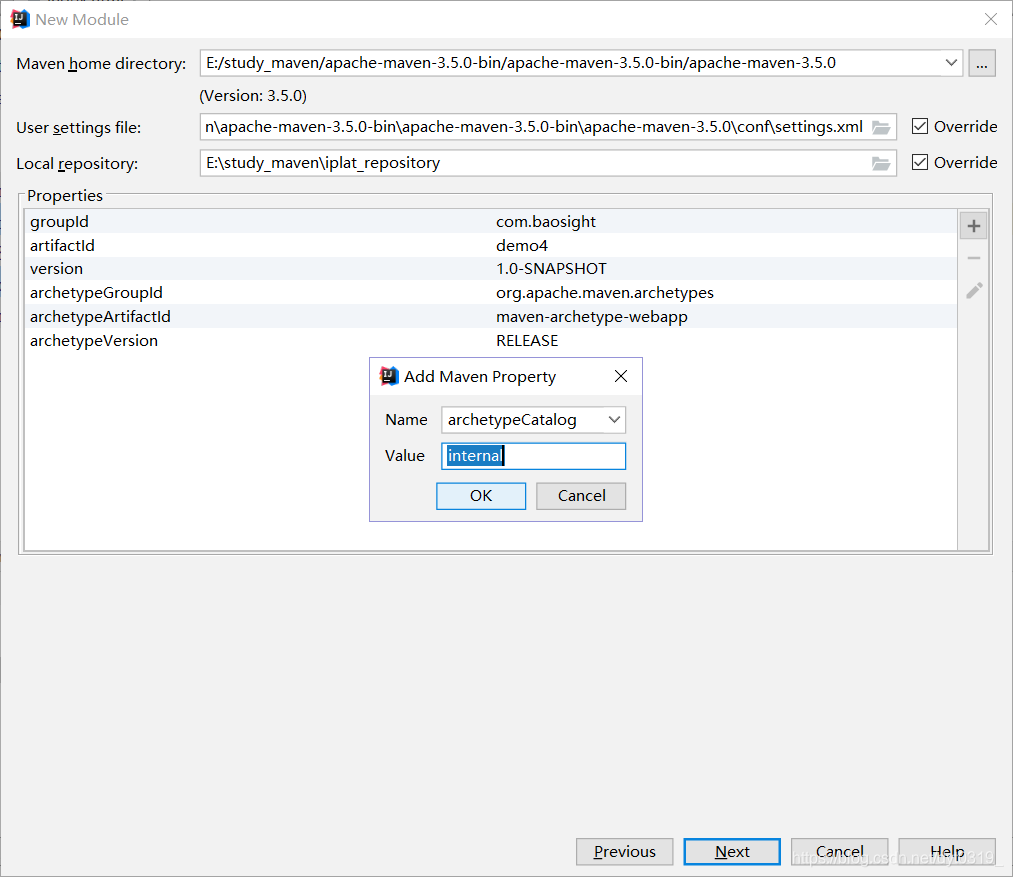Select the archetypeGroupId property row
The height and width of the screenshot is (877, 1013).
click(490, 293)
